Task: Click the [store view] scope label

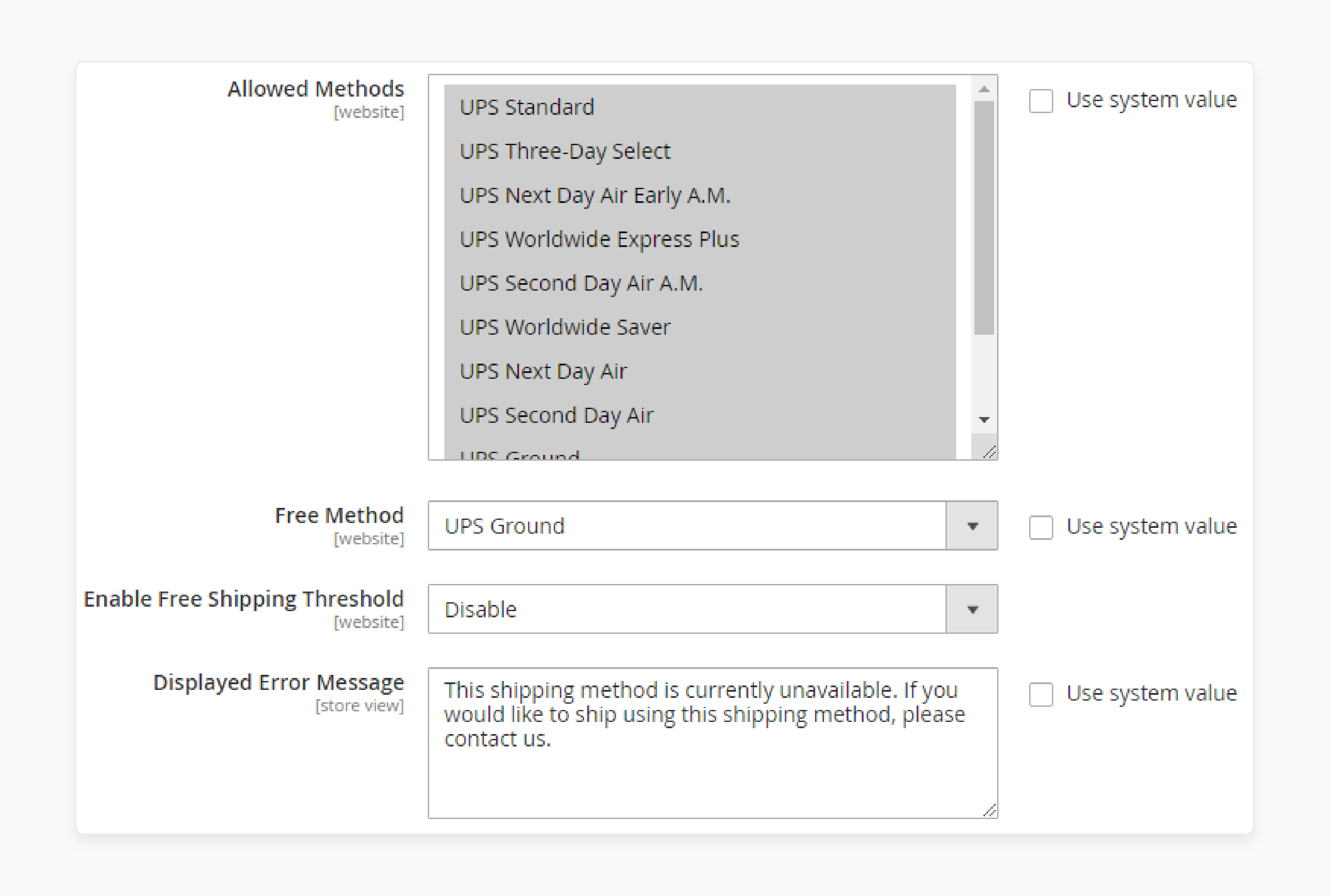Action: pyautogui.click(x=360, y=706)
